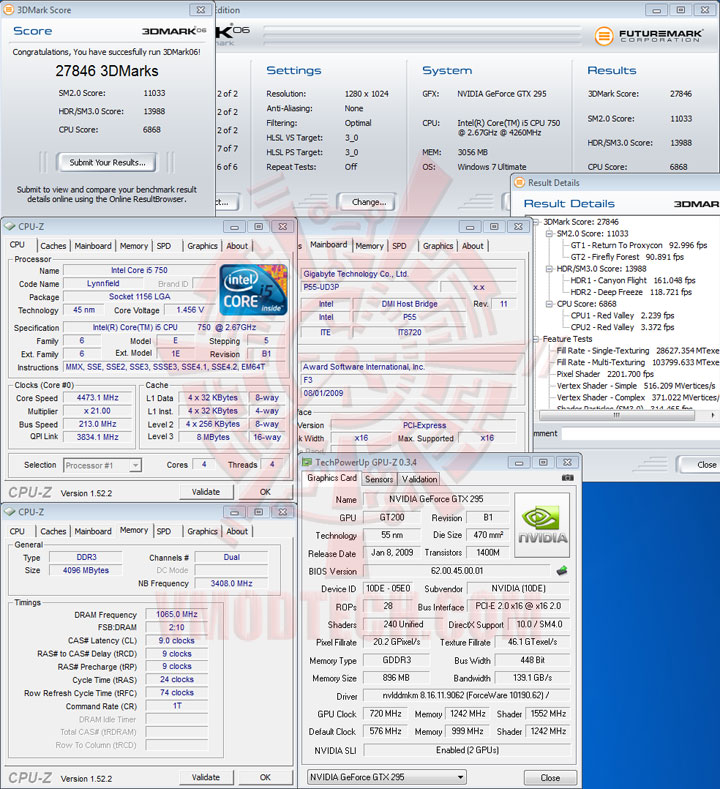720x789 pixels.
Task: Click the title icon of the CPU-Z memory window
Action: point(10,512)
